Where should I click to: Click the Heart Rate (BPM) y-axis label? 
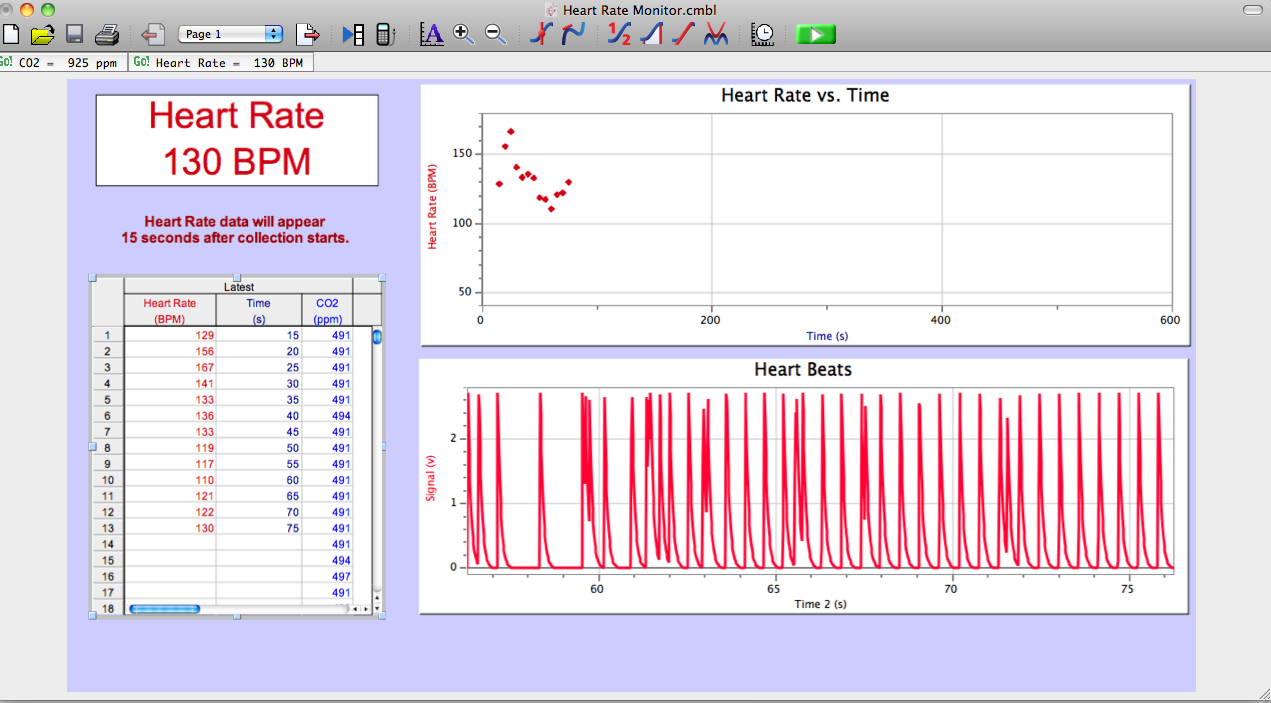click(433, 206)
